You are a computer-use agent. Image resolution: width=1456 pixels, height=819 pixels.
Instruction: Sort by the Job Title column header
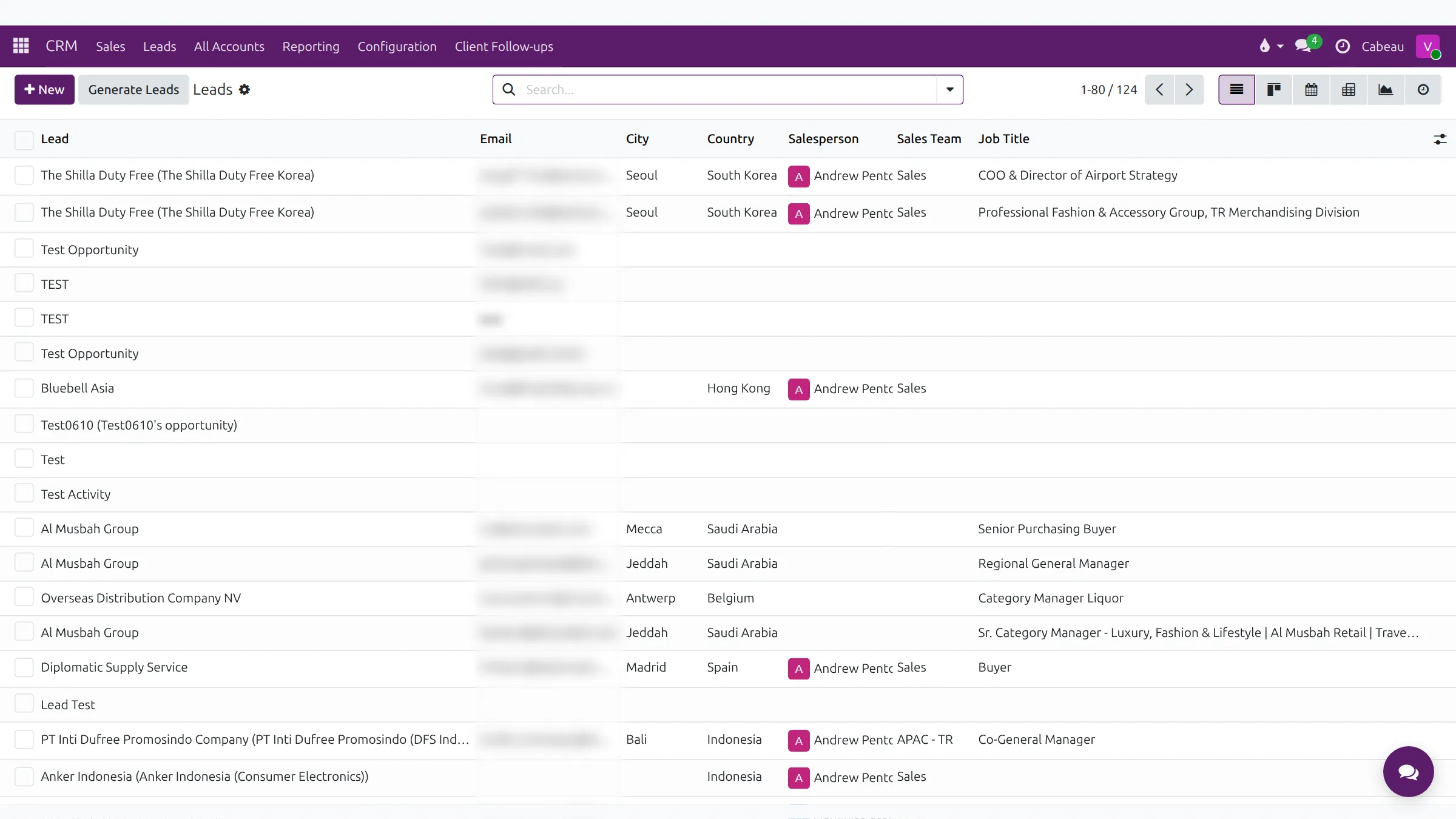[x=1003, y=139]
